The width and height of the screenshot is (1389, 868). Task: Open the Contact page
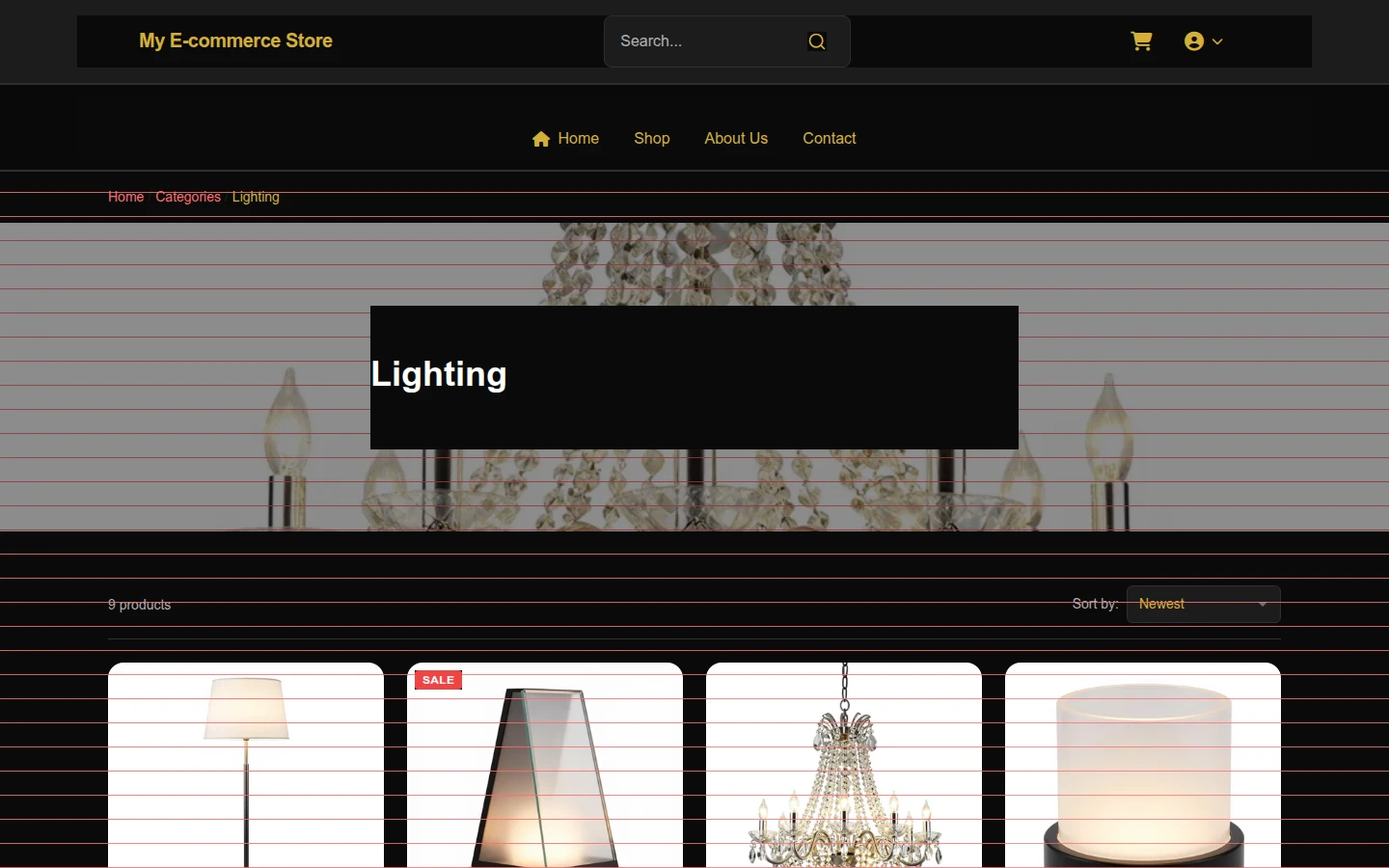pyautogui.click(x=830, y=139)
